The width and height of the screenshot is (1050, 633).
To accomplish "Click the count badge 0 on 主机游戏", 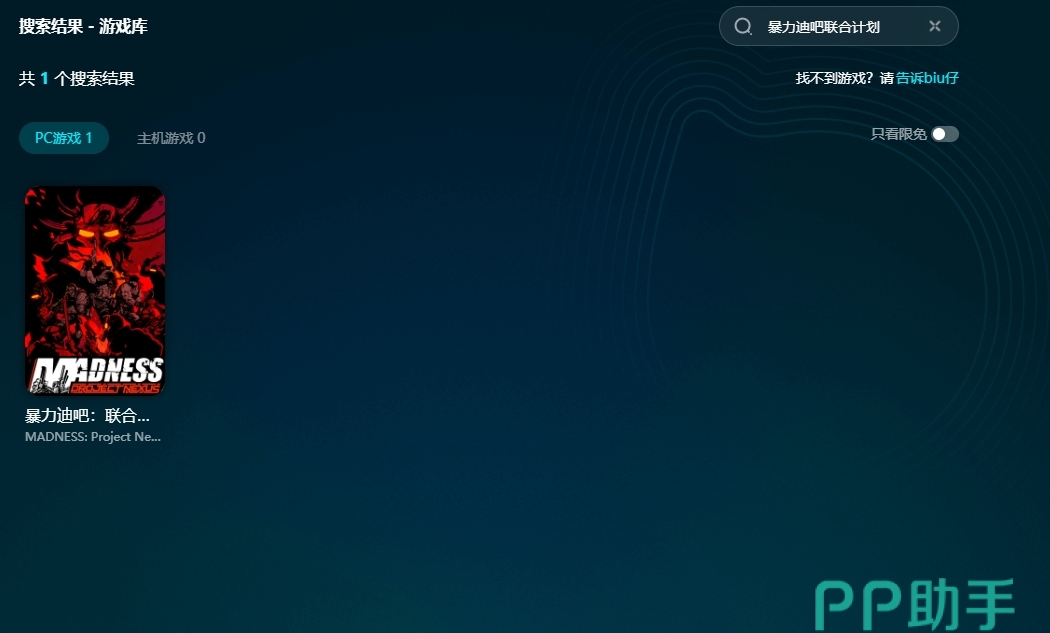I will pyautogui.click(x=201, y=138).
